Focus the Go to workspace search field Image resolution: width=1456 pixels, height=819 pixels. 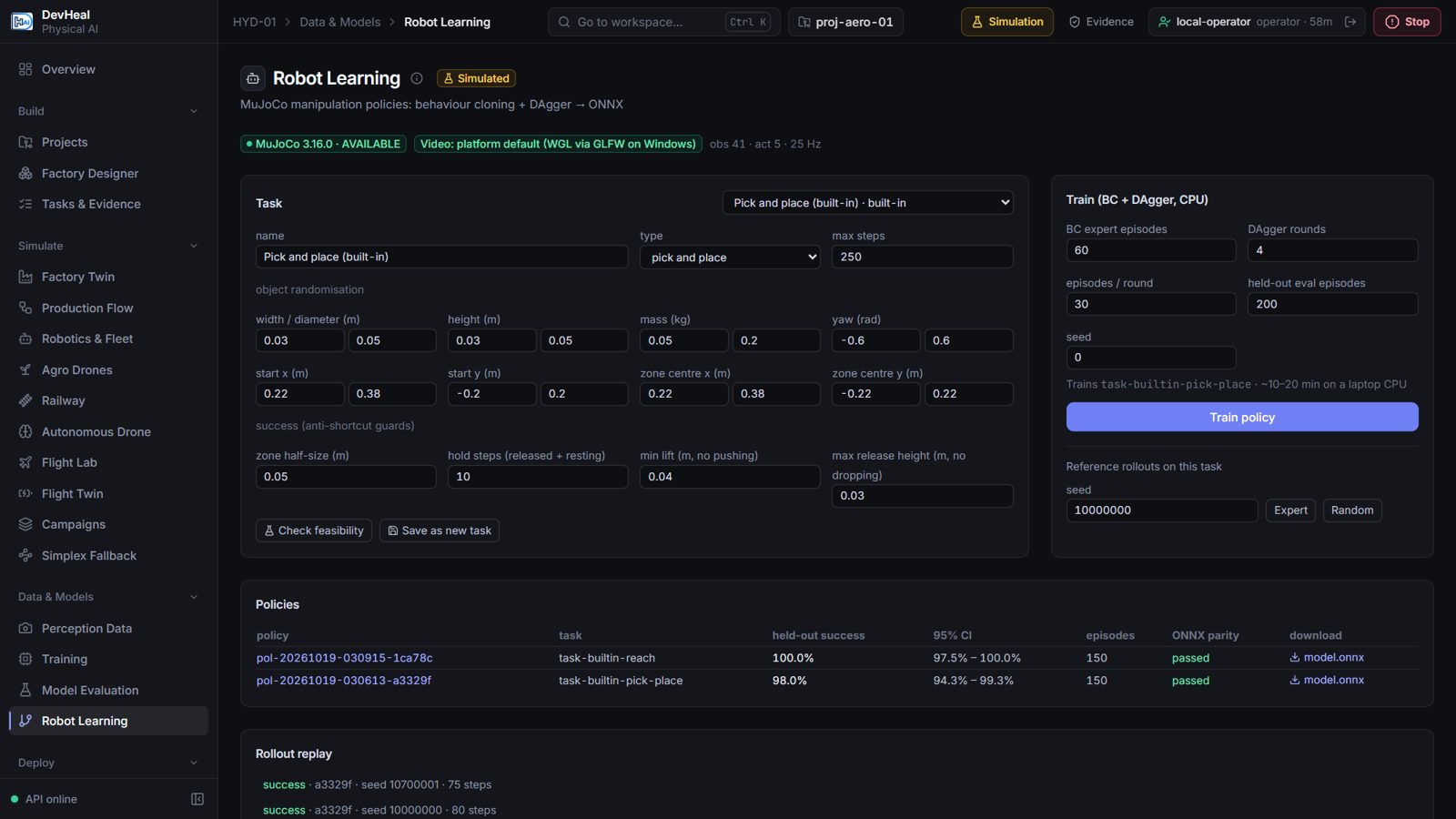click(x=663, y=22)
